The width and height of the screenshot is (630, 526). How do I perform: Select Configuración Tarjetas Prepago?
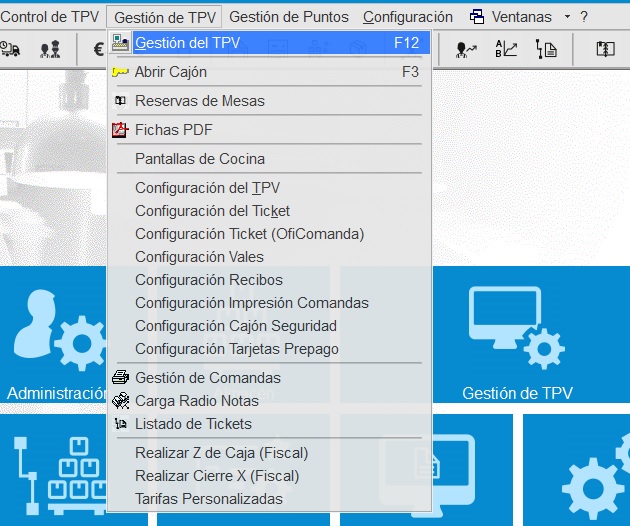(x=270, y=349)
